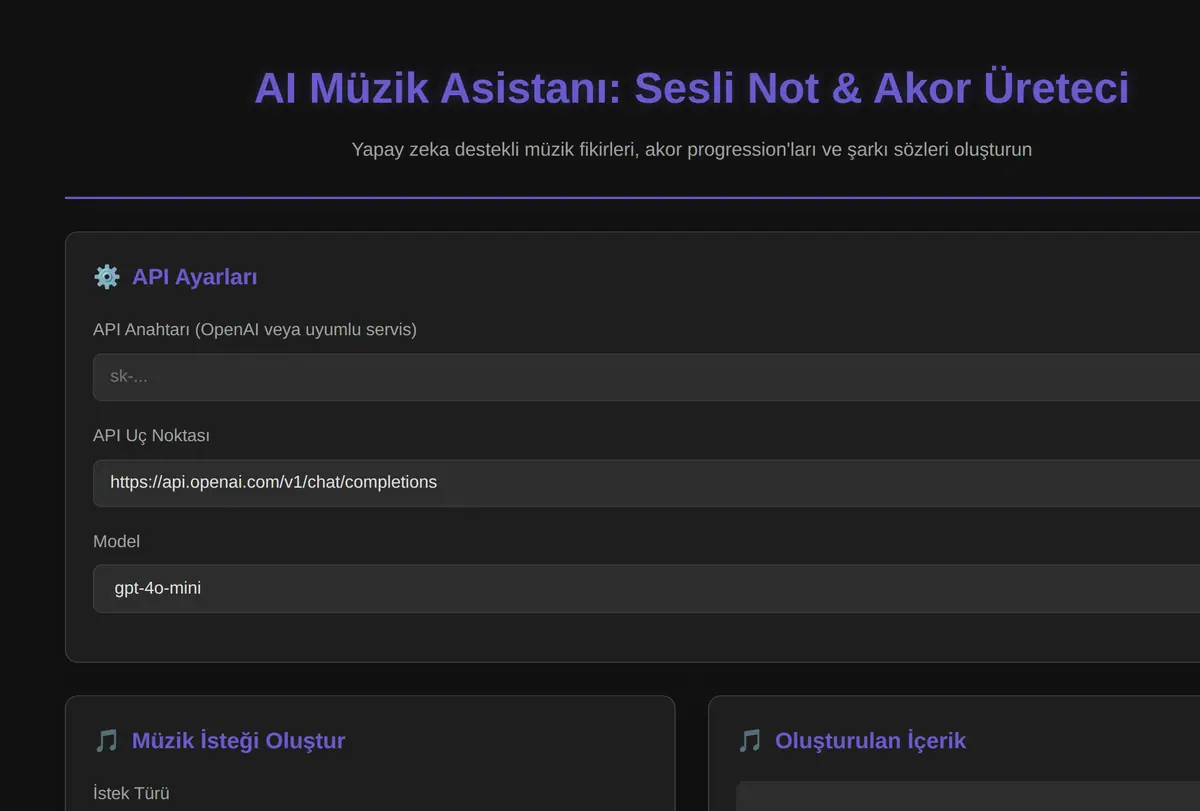This screenshot has height=811, width=1200.
Task: Open the Model dropdown showing gpt-4o-mini
Action: 646,589
